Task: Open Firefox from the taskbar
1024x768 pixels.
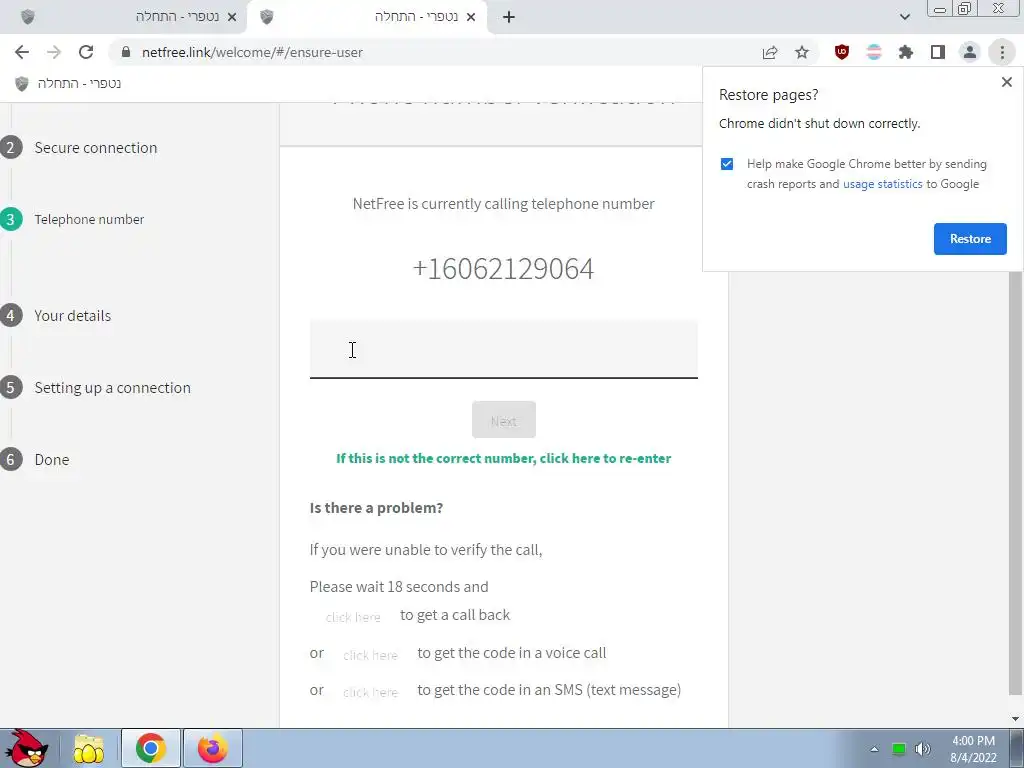Action: click(x=212, y=748)
